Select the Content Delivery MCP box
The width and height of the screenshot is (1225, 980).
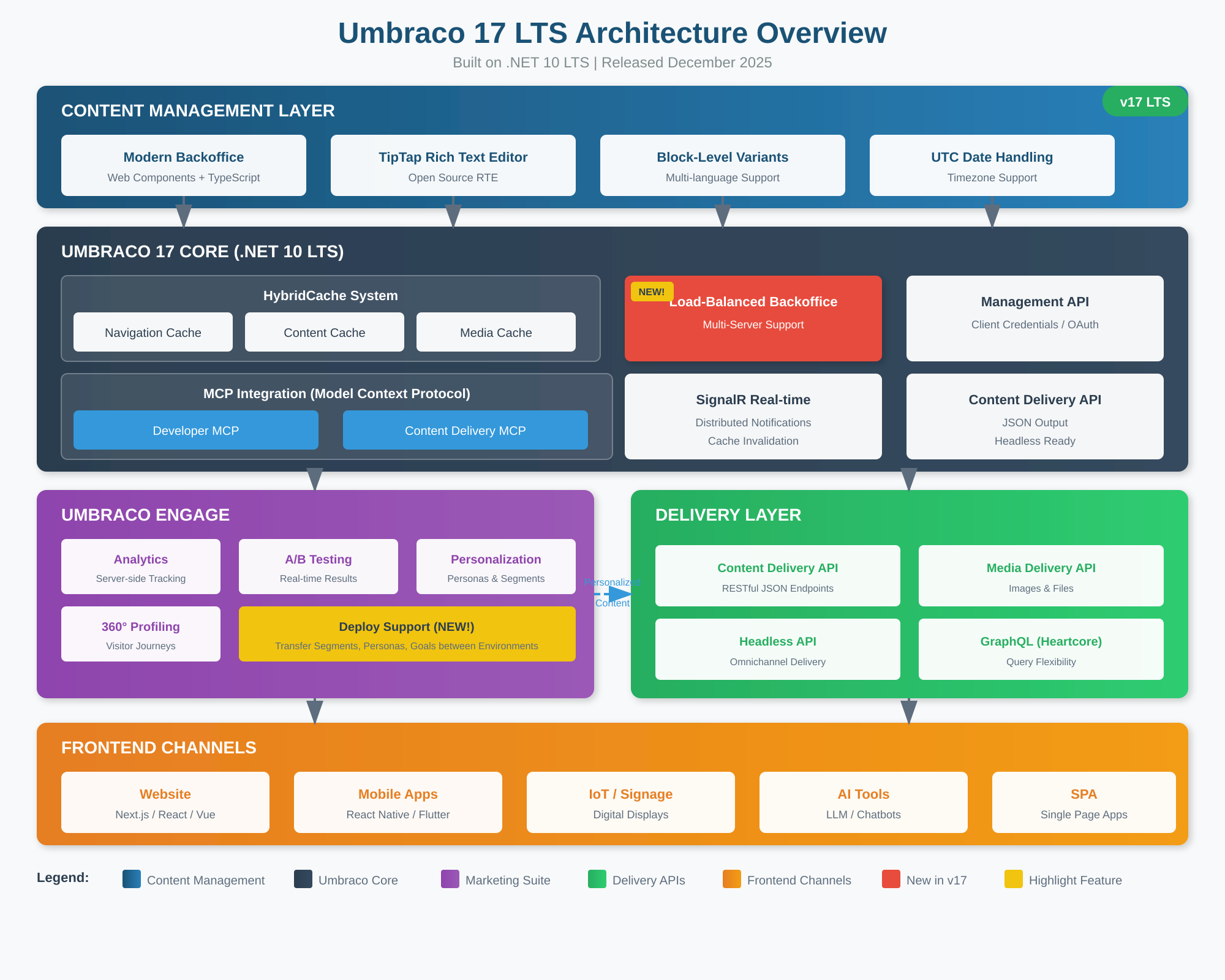click(466, 430)
